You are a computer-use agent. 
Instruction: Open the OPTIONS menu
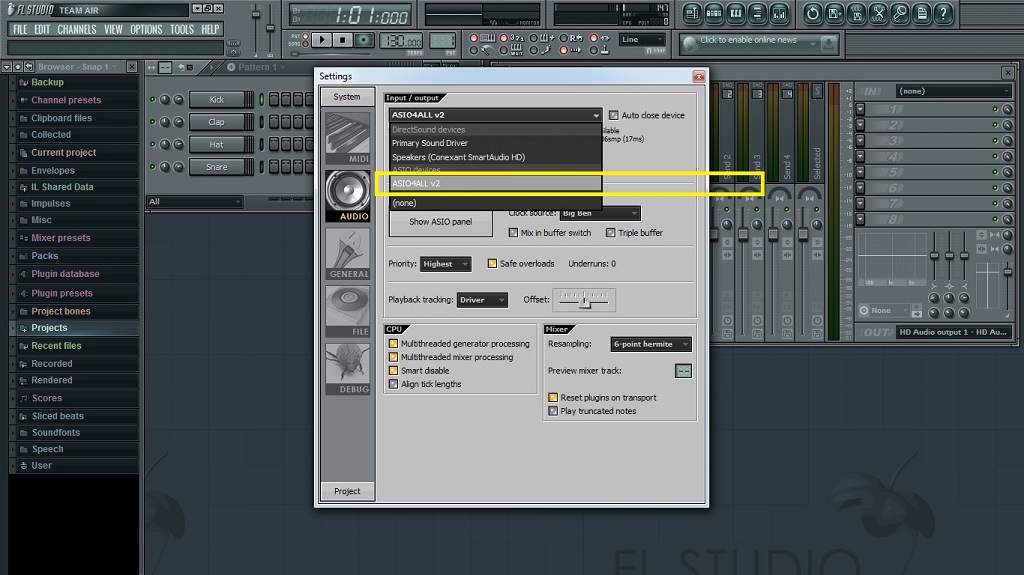pos(146,29)
